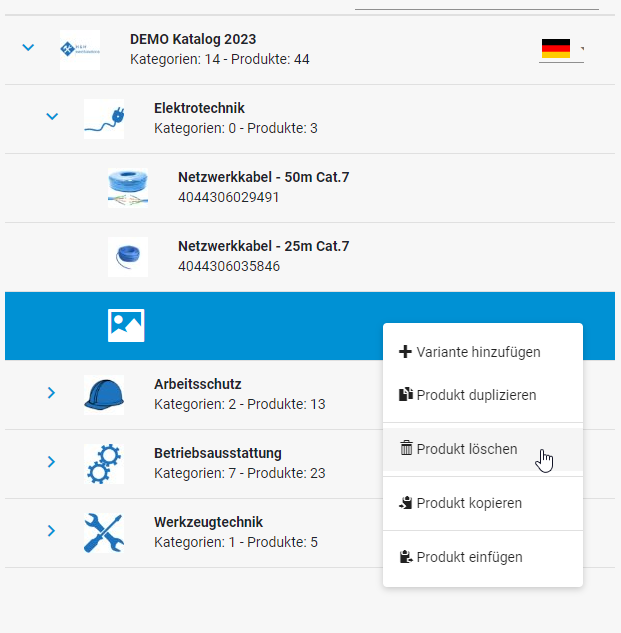The width and height of the screenshot is (621, 633).
Task: Click the Betriebsausstattung gears icon
Action: (104, 464)
